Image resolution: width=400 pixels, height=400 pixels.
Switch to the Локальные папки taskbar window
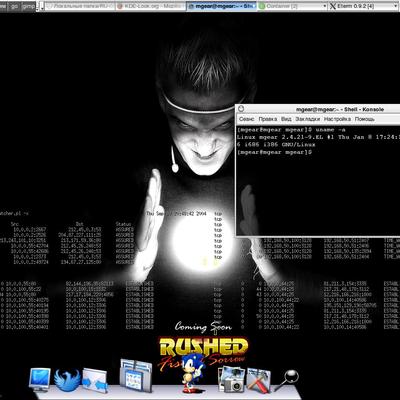[x=80, y=6]
